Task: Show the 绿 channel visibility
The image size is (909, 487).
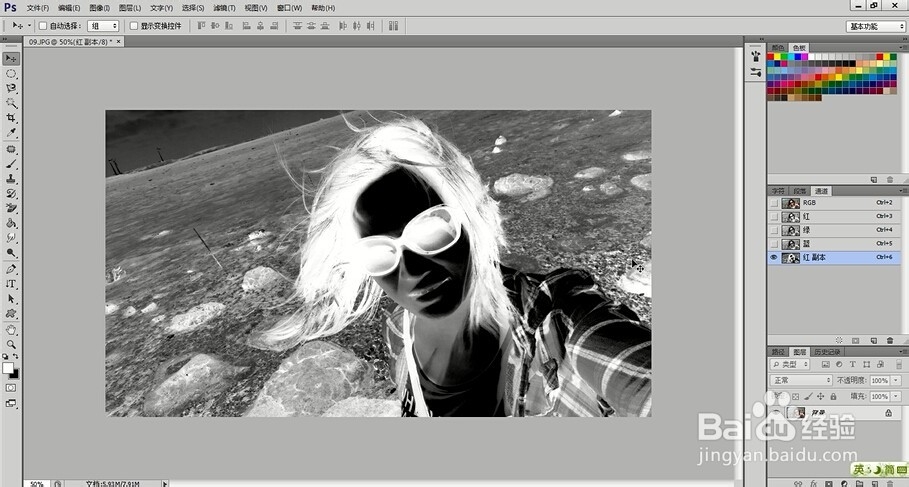Action: point(774,230)
